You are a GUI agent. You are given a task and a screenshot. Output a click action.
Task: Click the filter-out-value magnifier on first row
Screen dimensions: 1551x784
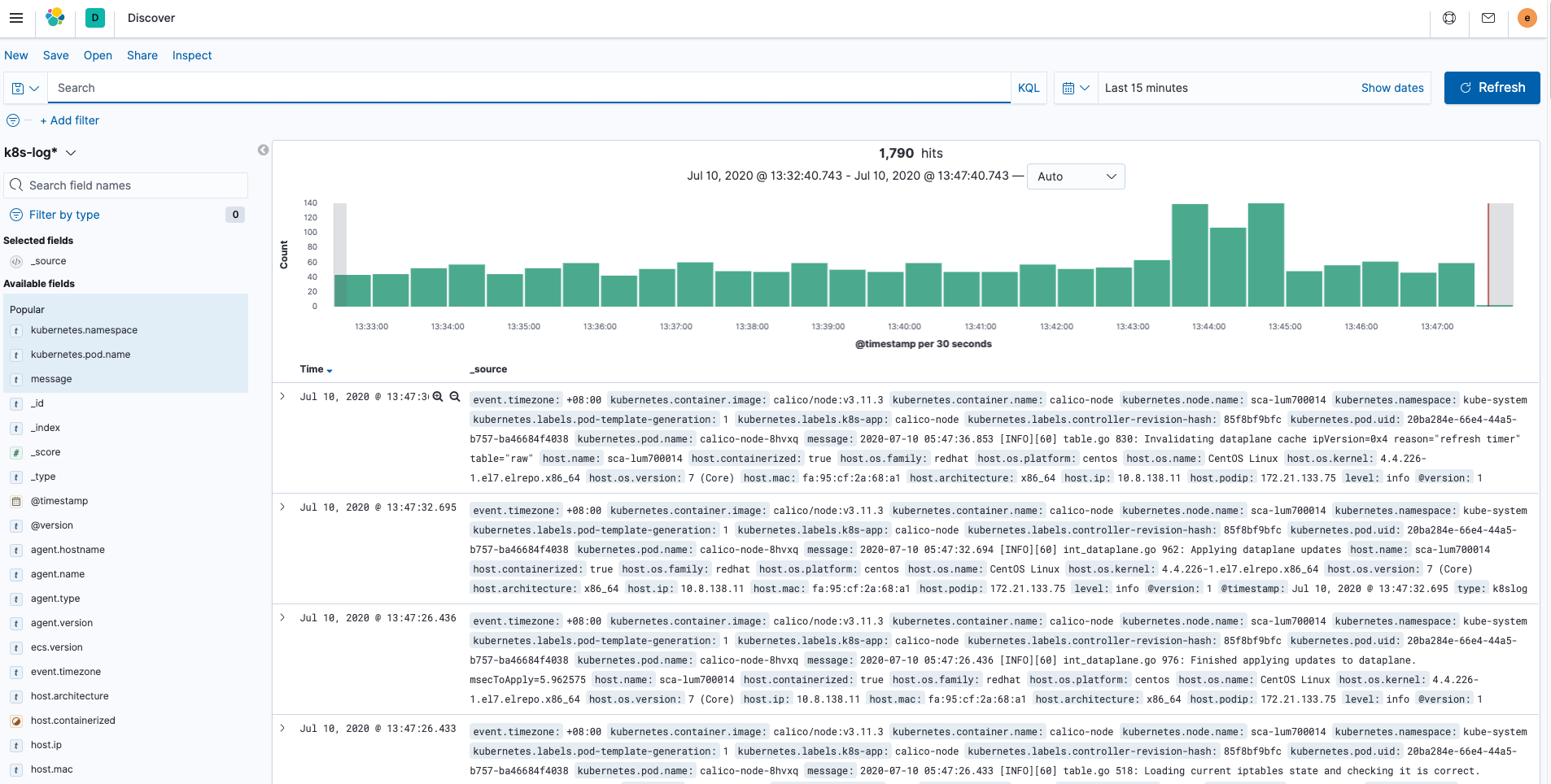click(x=455, y=397)
